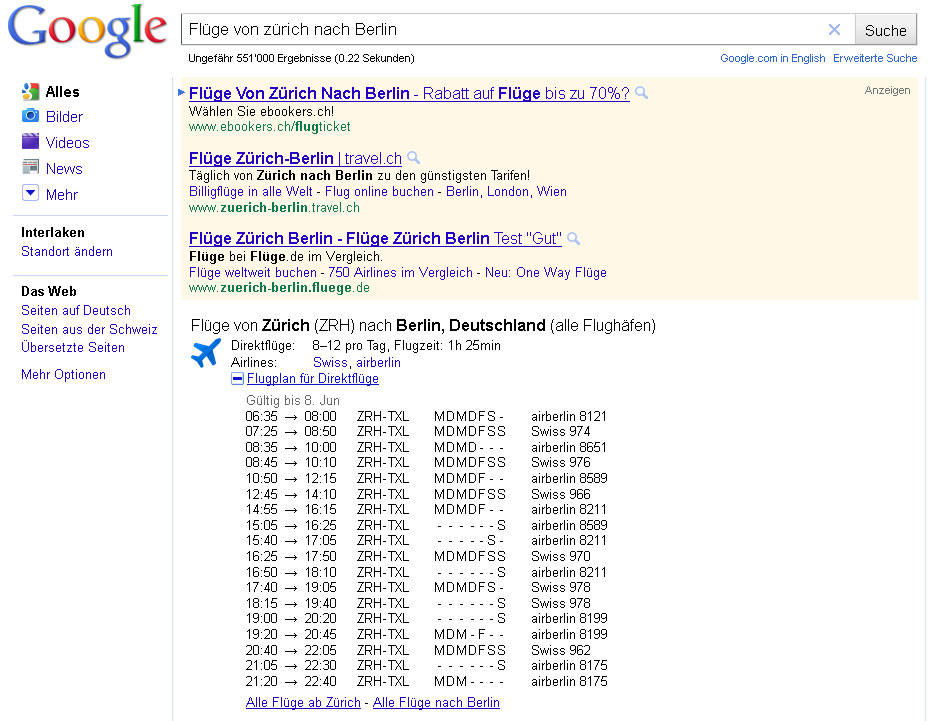Click the Google logo
This screenshot has width=928, height=721.
[87, 30]
